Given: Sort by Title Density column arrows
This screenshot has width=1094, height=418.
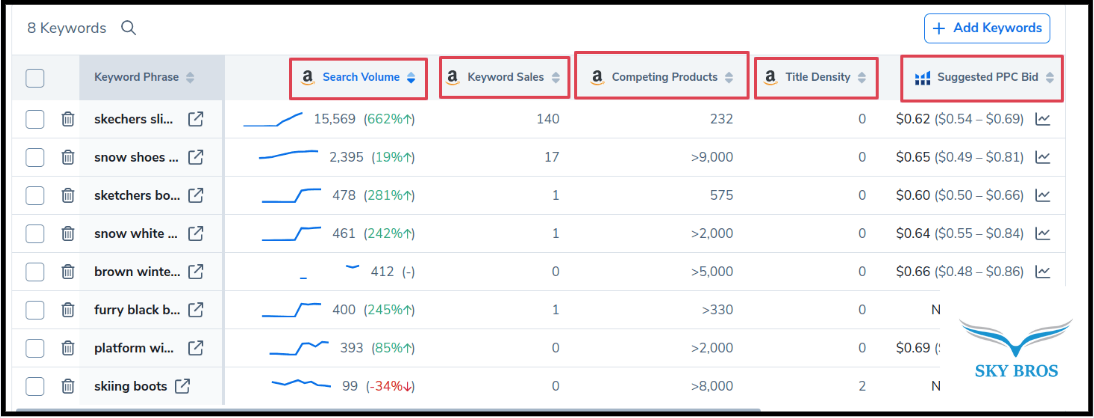Looking at the screenshot, I should coord(862,77).
